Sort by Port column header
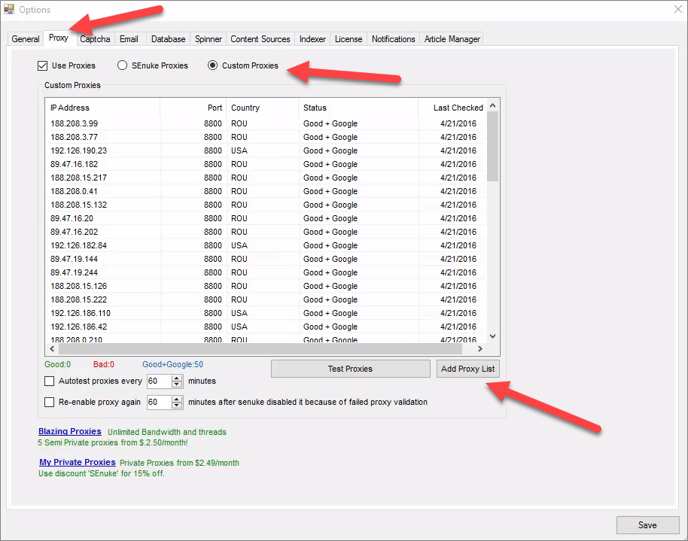The height and width of the screenshot is (541, 688). point(193,107)
